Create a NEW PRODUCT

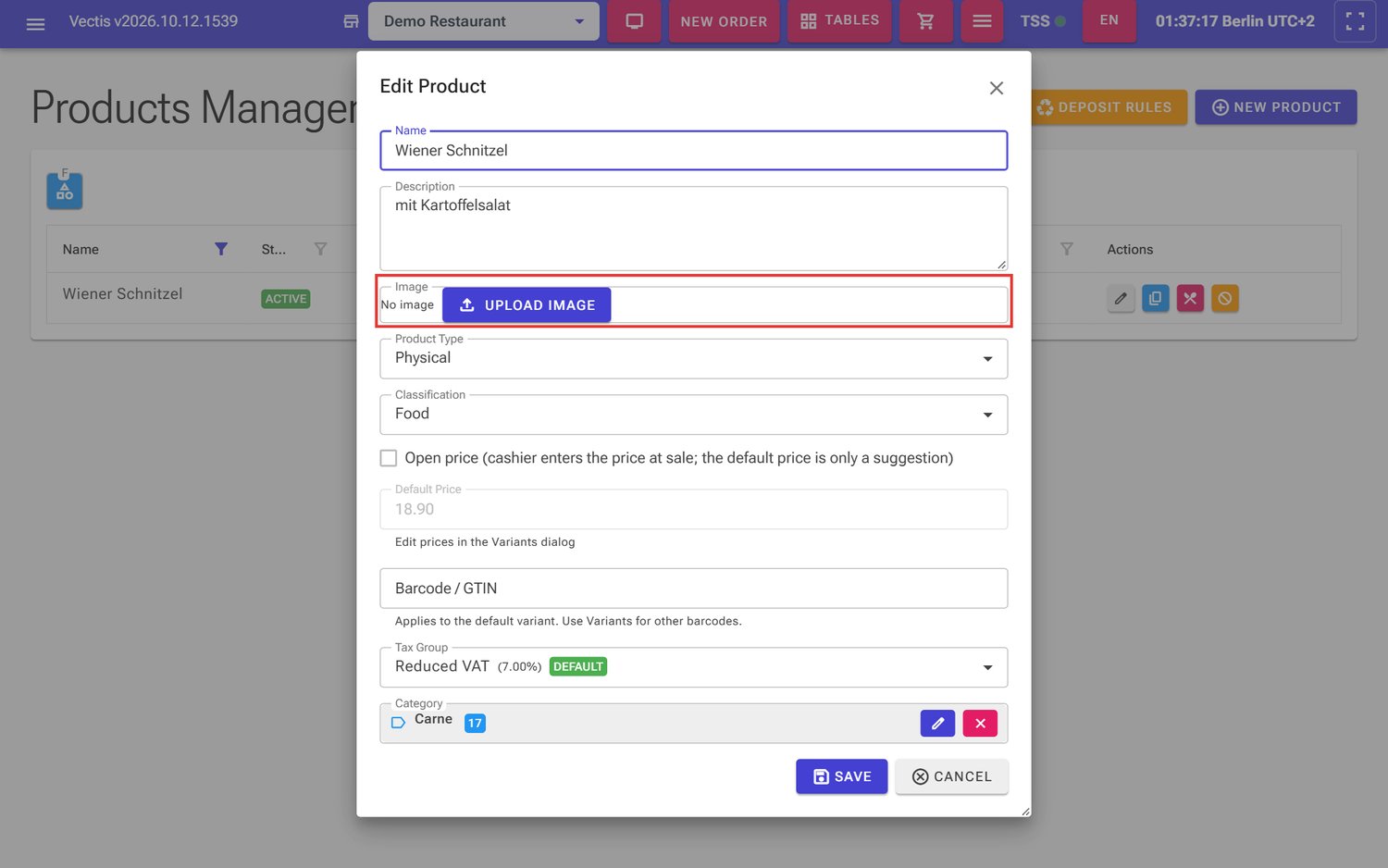[x=1276, y=107]
